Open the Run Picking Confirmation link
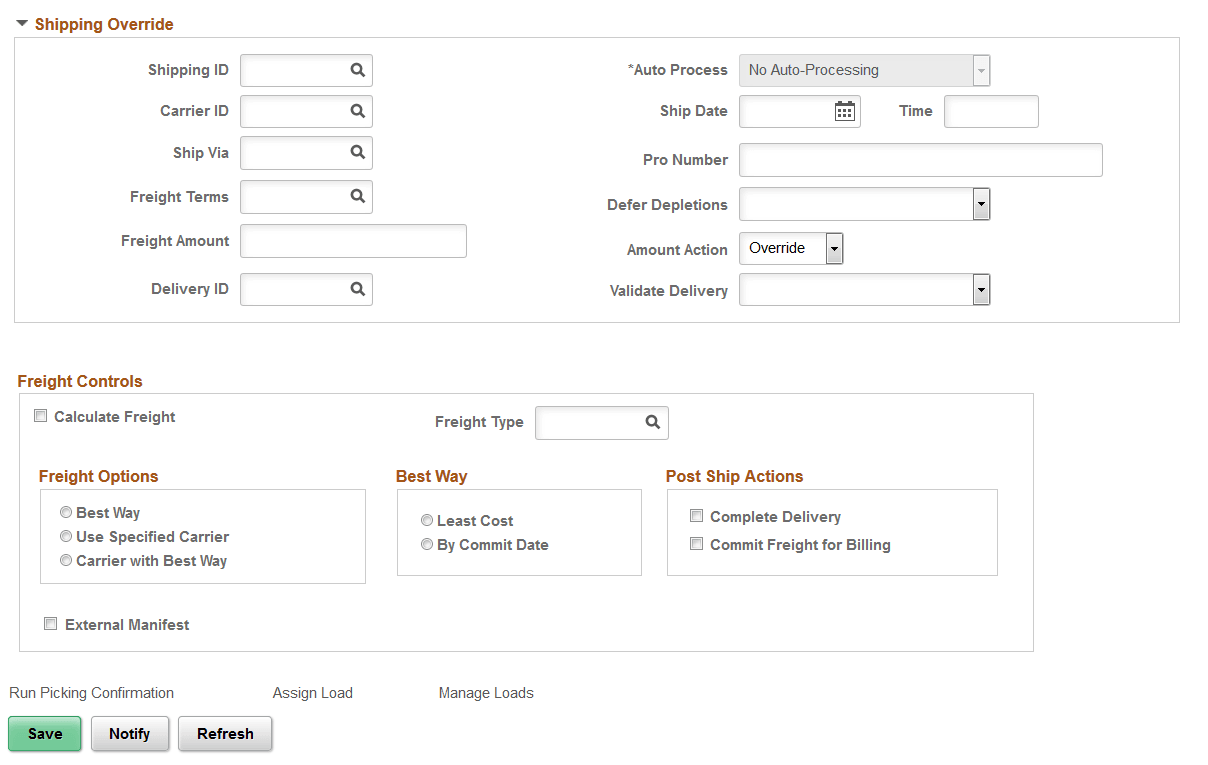 pos(91,692)
